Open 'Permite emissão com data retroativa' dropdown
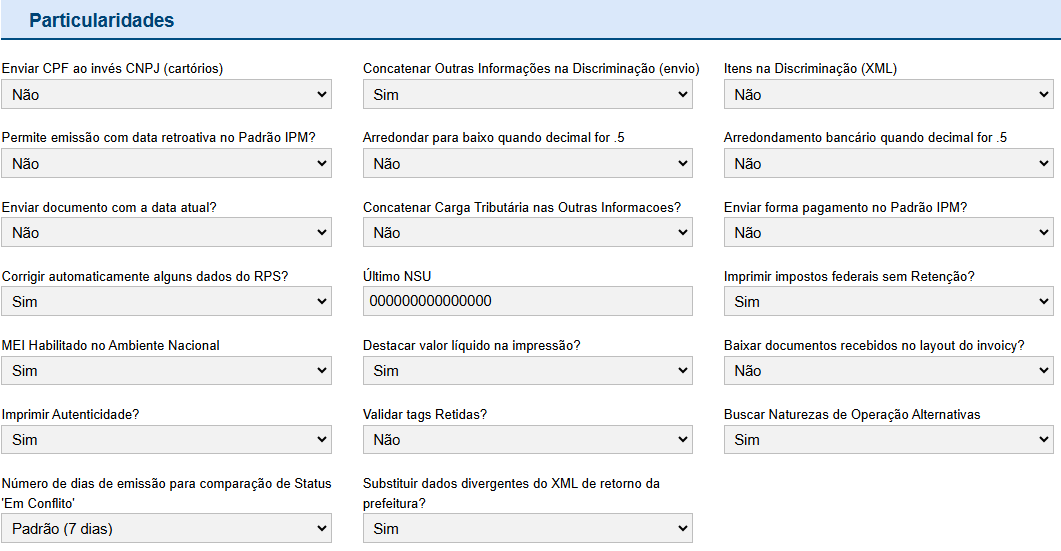The height and width of the screenshot is (551, 1061). 166,164
